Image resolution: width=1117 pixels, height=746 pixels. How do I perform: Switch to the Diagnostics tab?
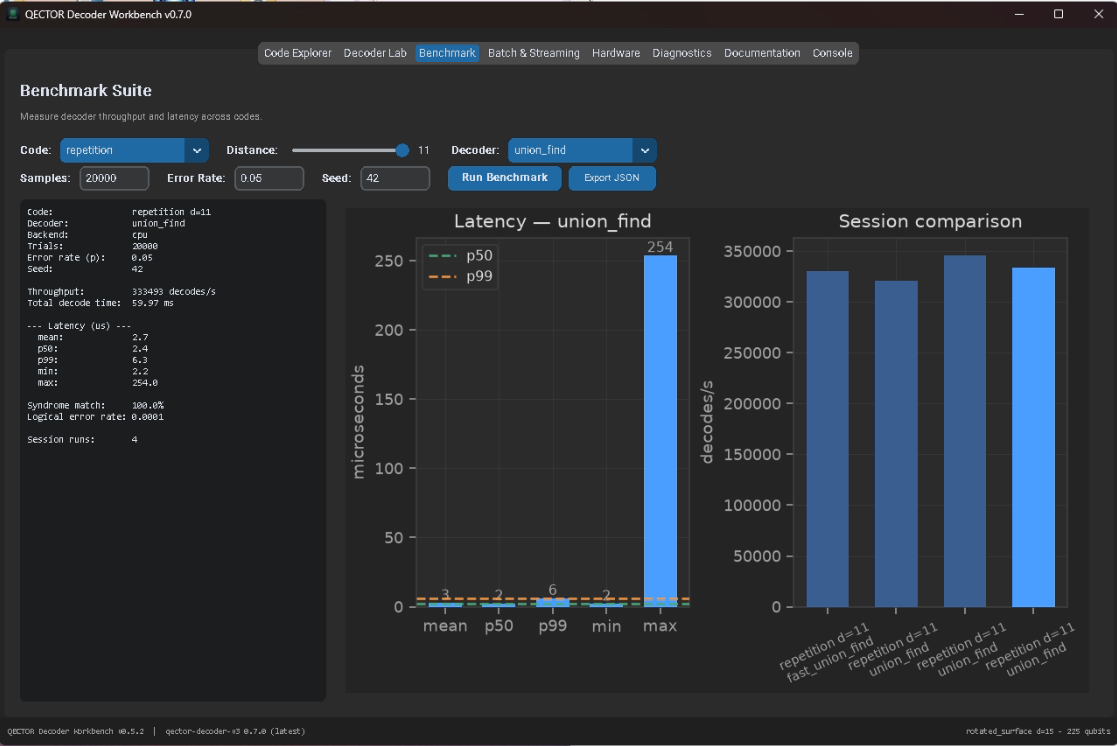coord(682,53)
